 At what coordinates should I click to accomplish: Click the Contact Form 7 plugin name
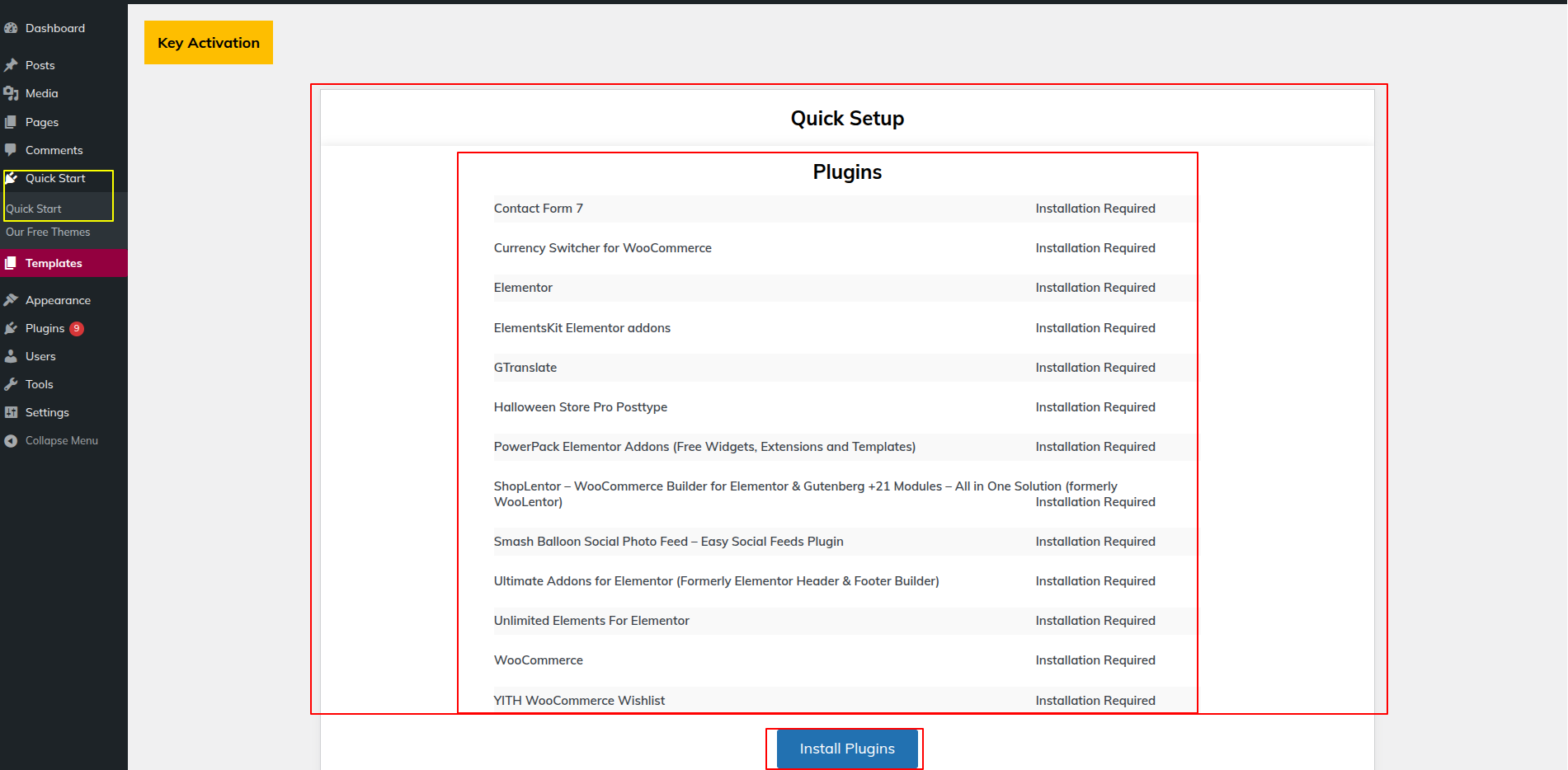pyautogui.click(x=539, y=209)
